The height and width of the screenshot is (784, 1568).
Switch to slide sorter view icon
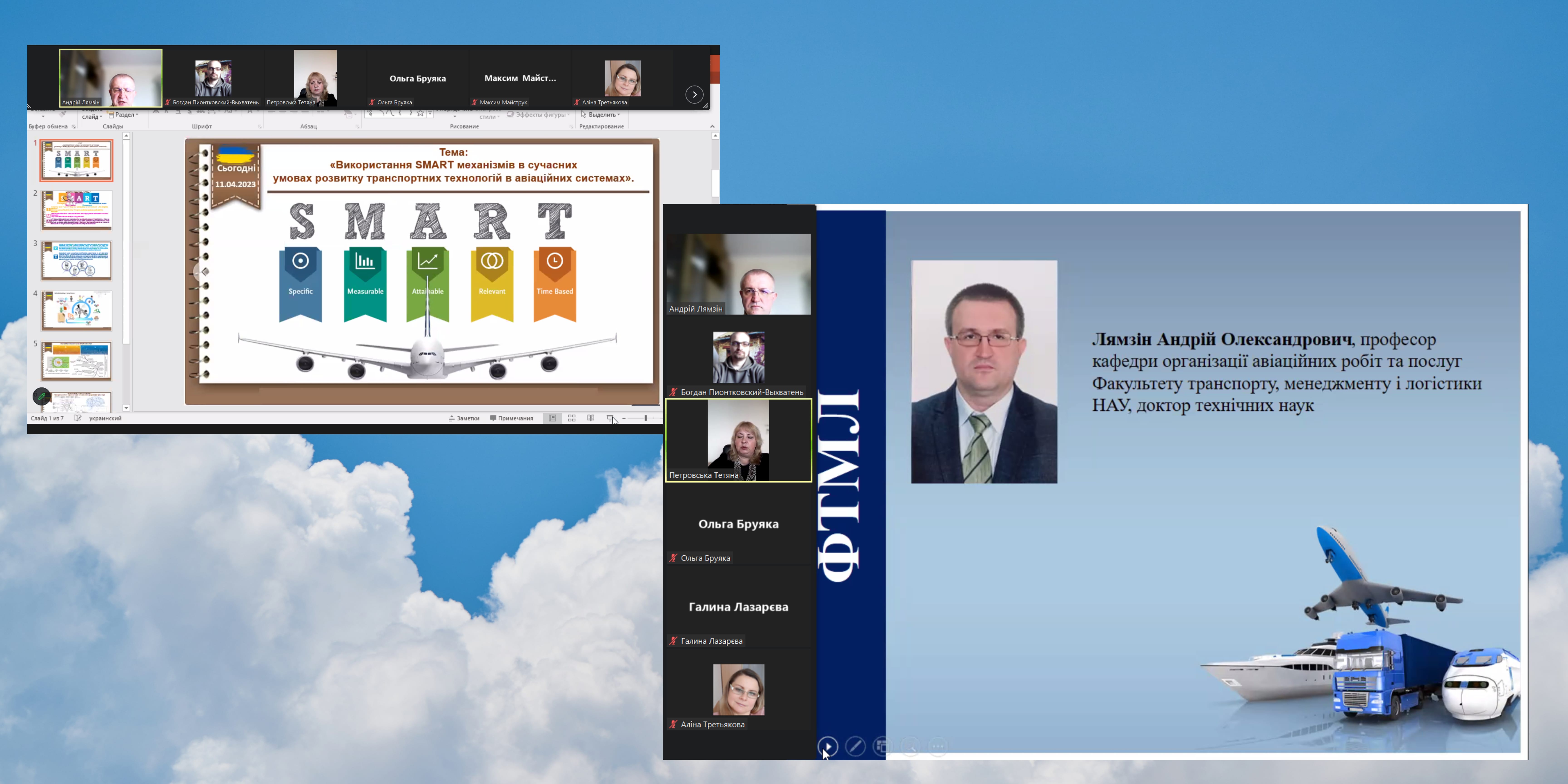(x=572, y=418)
